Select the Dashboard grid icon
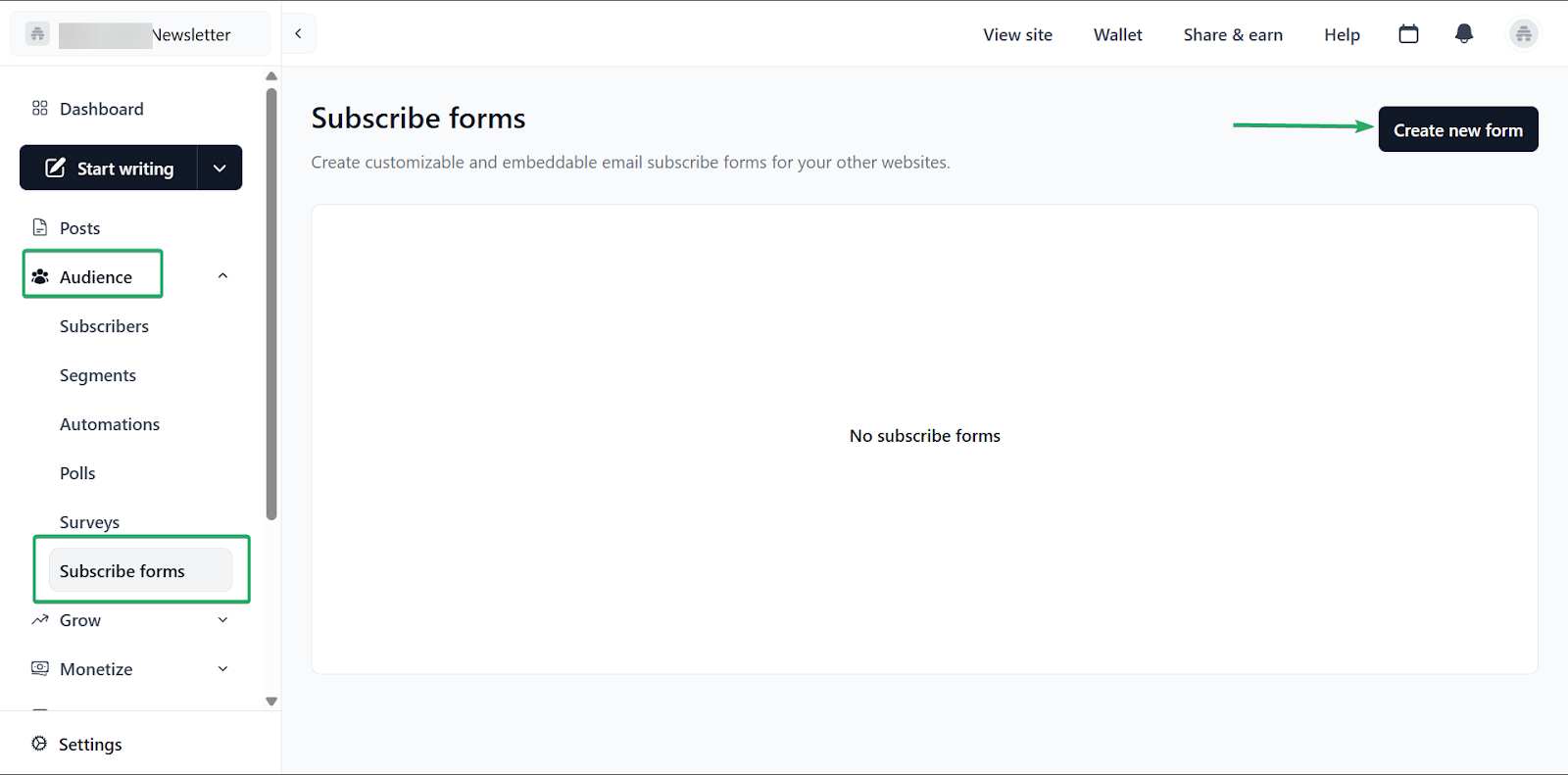Image resolution: width=1568 pixels, height=775 pixels. click(40, 108)
